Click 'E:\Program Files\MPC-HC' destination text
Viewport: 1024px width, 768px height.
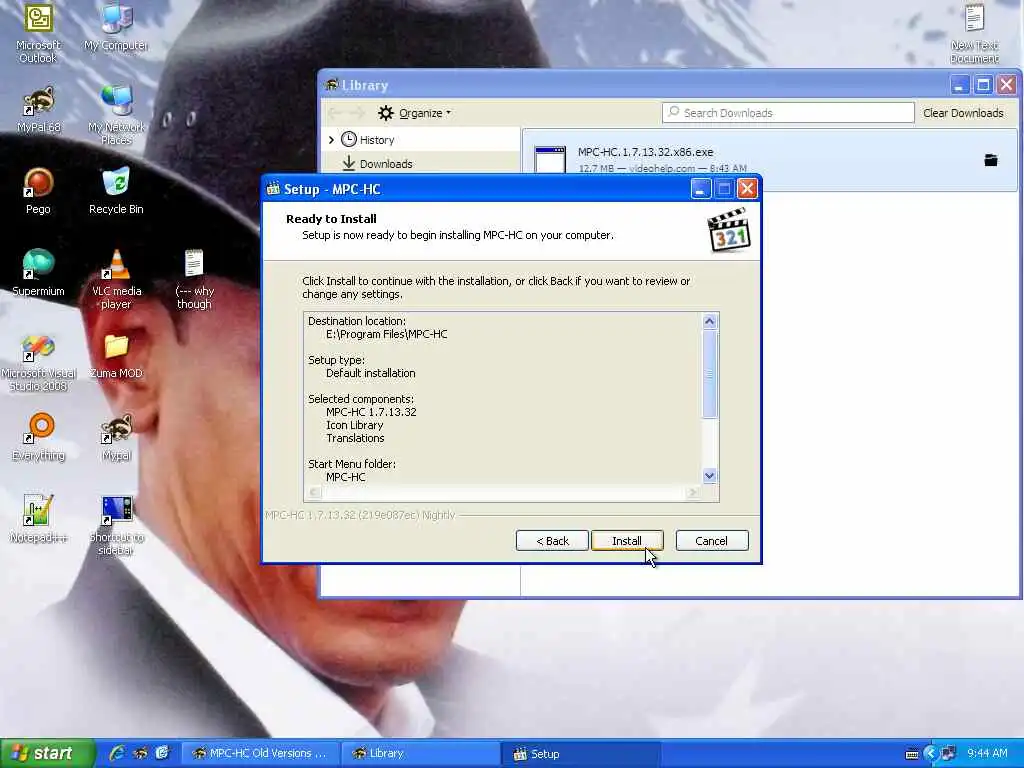(x=387, y=334)
